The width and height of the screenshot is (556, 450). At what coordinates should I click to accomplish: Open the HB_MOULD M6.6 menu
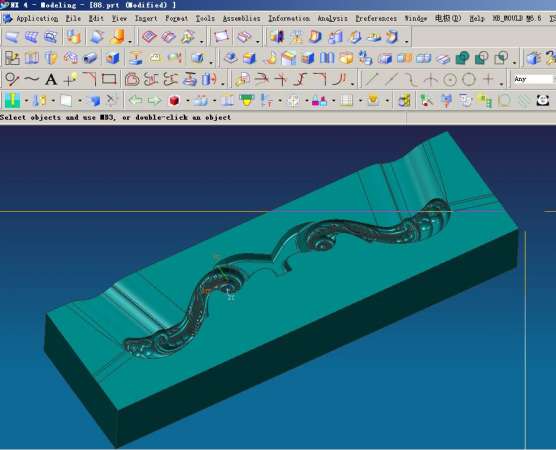(517, 18)
